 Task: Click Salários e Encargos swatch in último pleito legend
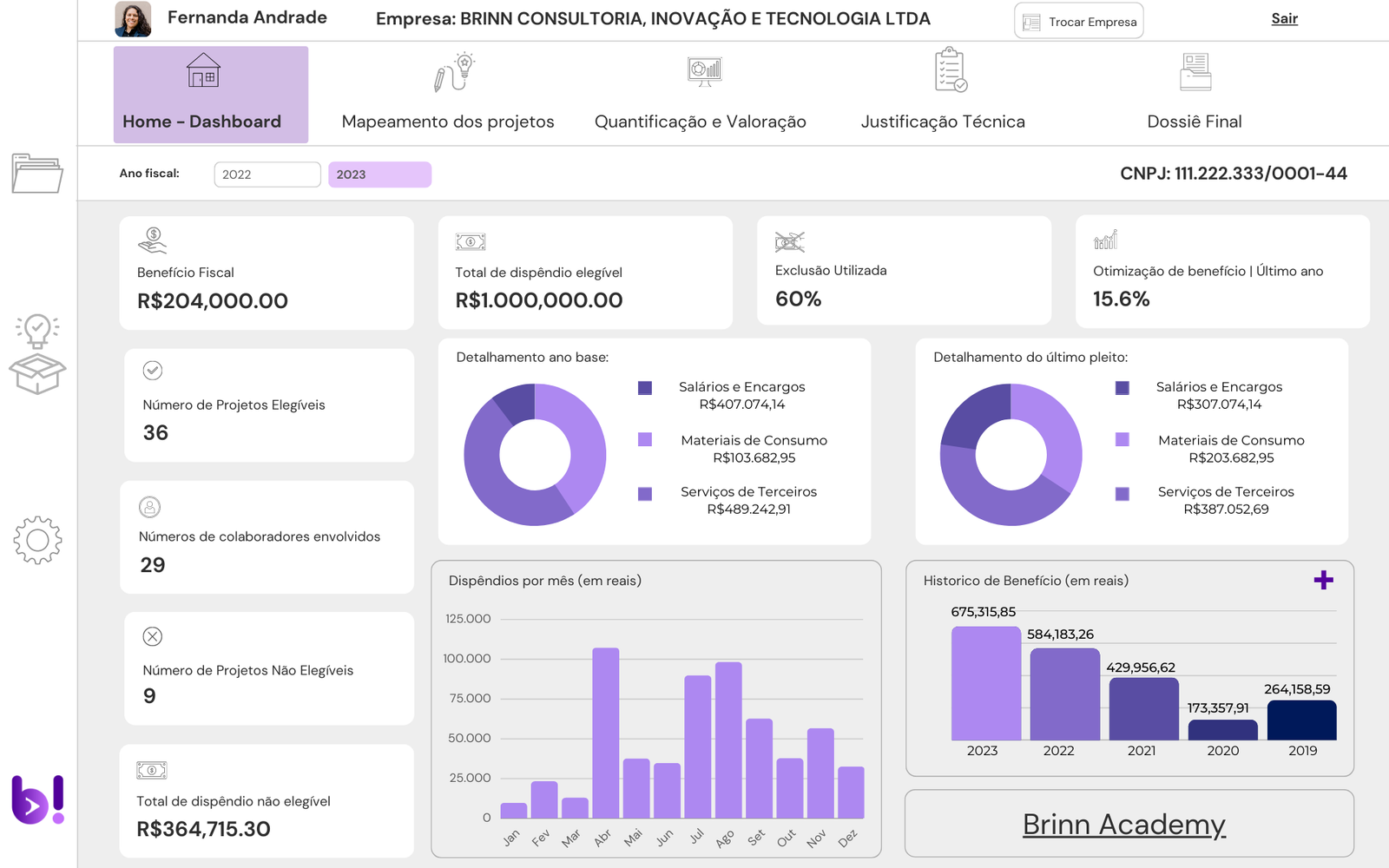coord(1122,388)
